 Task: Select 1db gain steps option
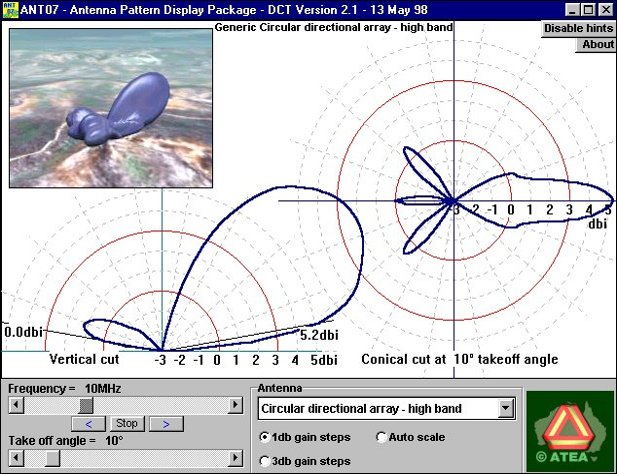pyautogui.click(x=305, y=437)
